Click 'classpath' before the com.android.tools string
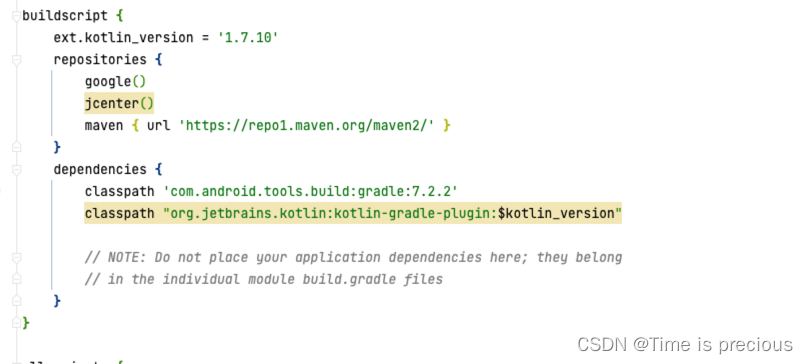 tap(120, 191)
